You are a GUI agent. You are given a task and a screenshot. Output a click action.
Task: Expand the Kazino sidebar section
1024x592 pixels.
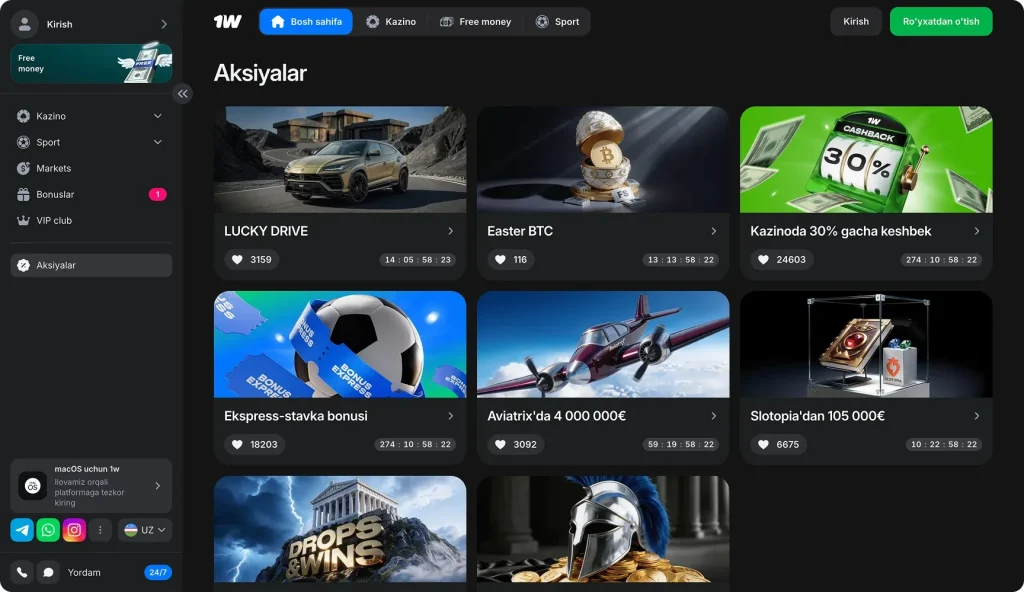coord(157,116)
